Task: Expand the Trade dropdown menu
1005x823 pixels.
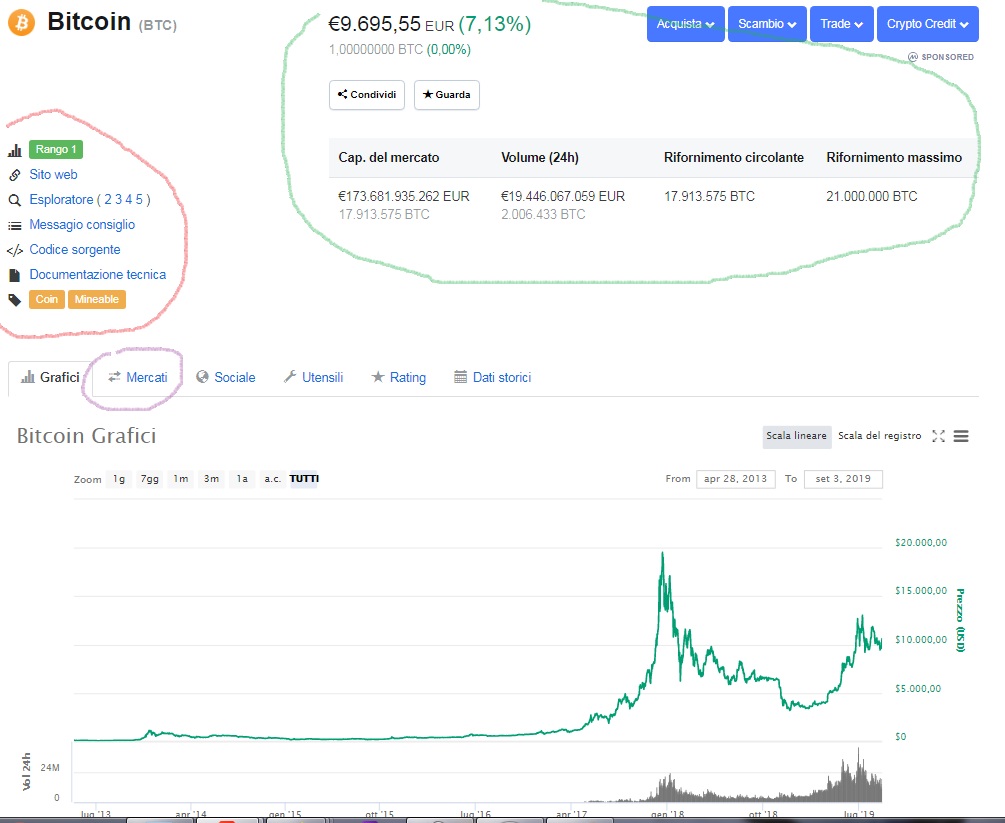Action: click(842, 24)
